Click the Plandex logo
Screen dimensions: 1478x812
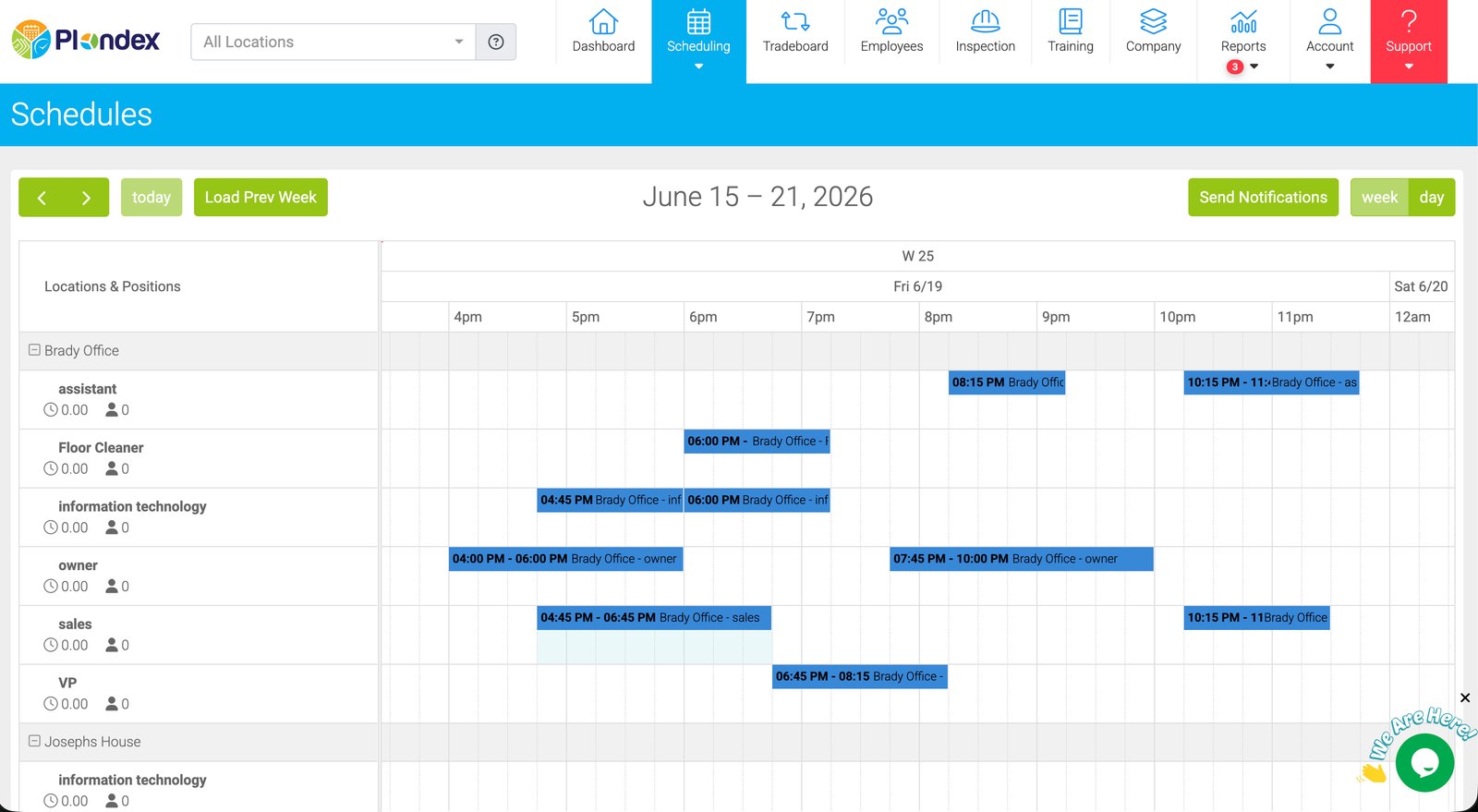pyautogui.click(x=85, y=41)
